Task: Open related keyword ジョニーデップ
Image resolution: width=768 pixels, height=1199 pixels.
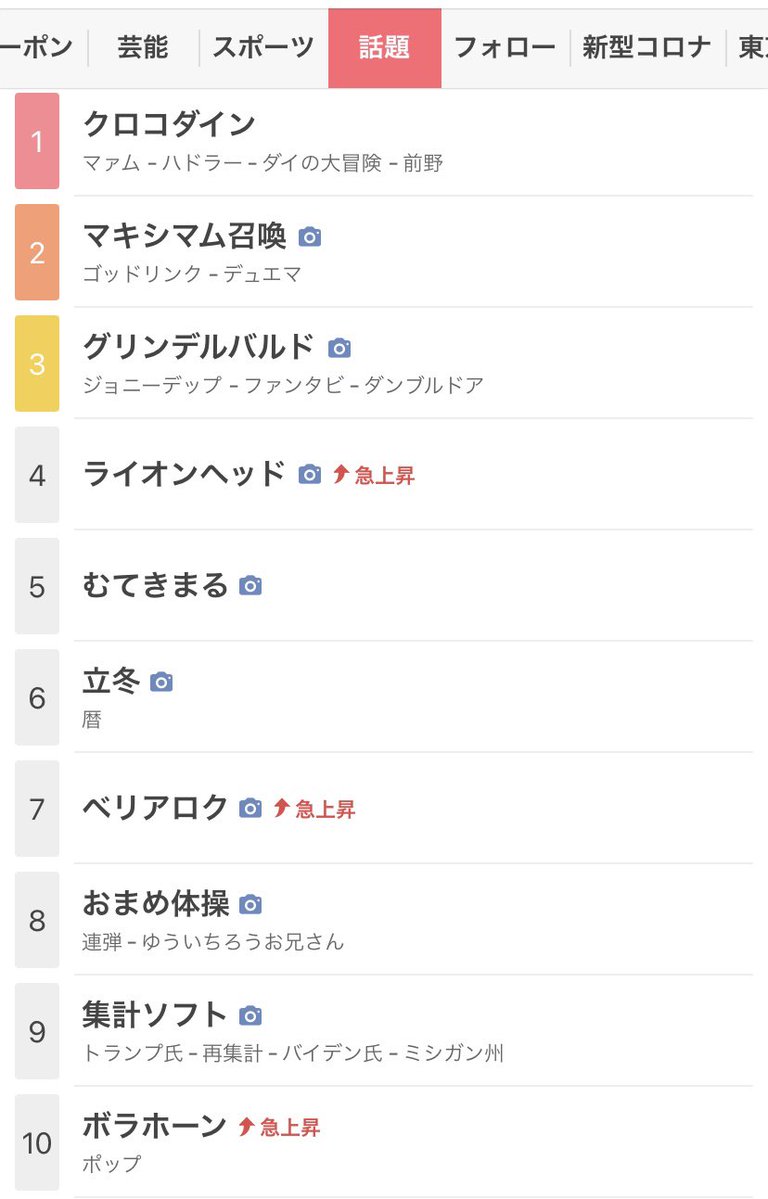Action: [x=152, y=385]
